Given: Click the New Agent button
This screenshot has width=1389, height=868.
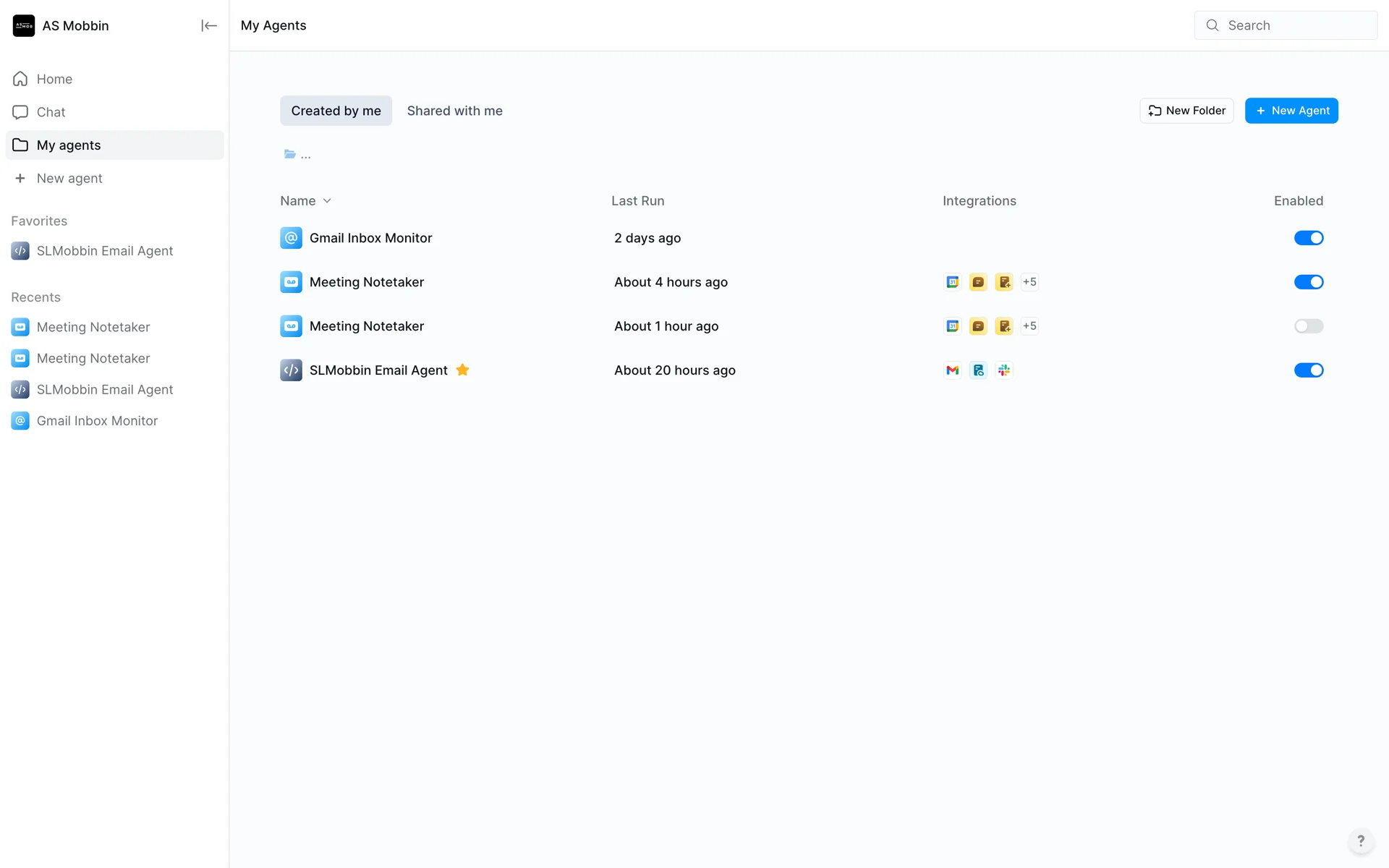Looking at the screenshot, I should tap(1291, 111).
